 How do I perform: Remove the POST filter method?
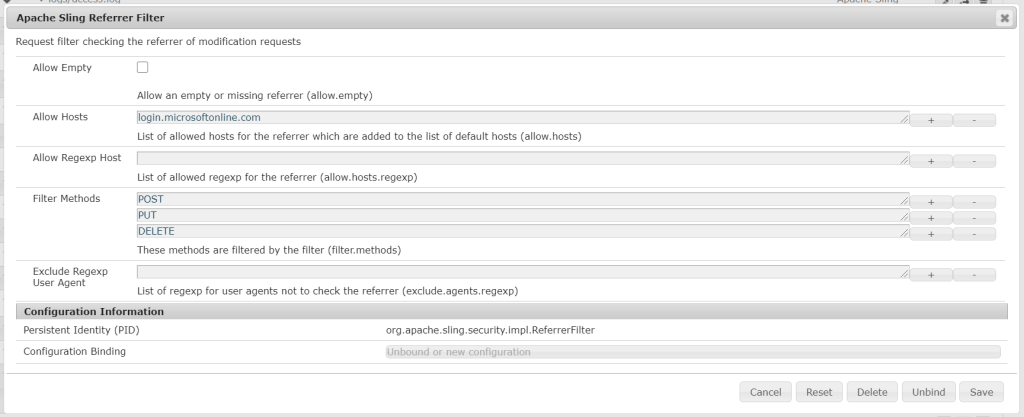coord(974,201)
